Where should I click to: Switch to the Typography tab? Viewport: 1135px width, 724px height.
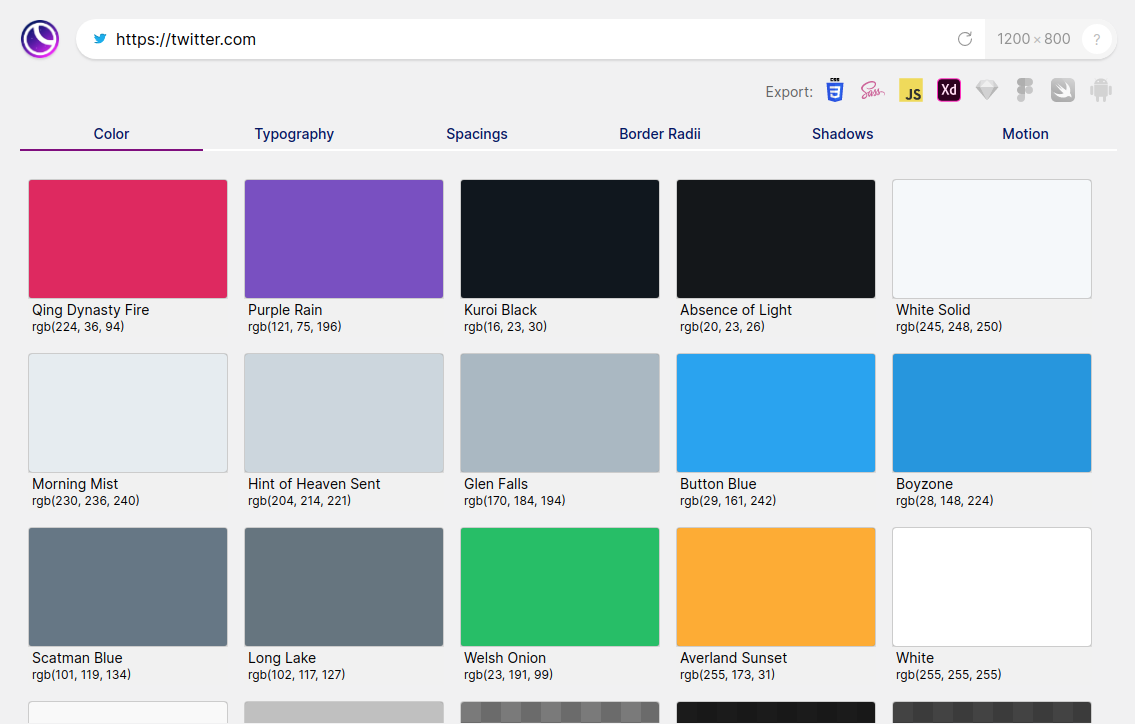[294, 134]
